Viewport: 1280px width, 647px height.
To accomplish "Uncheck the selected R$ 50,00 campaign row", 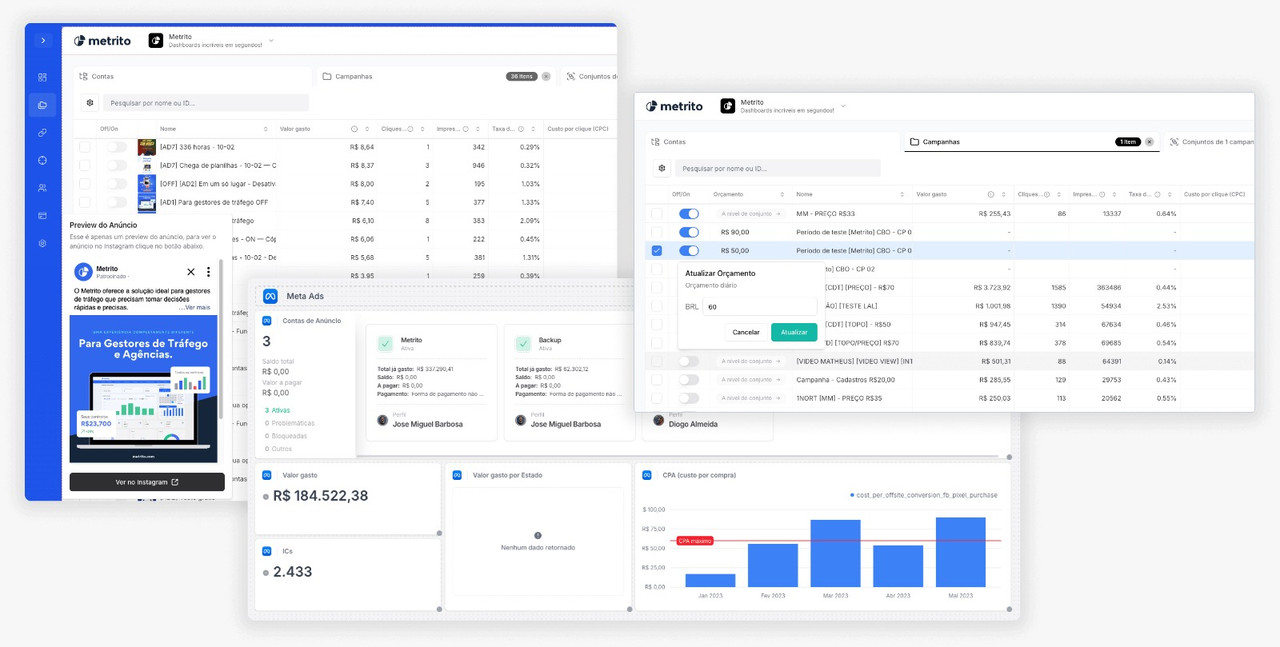I will pyautogui.click(x=657, y=251).
